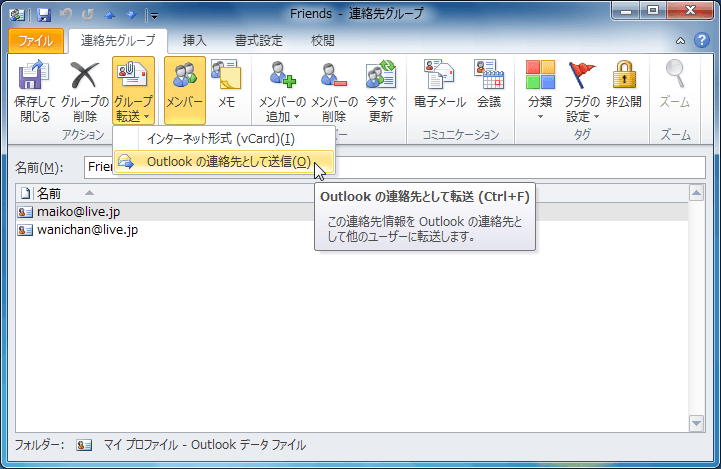
Task: Customize the quick access toolbar dropdown
Action: click(x=154, y=16)
